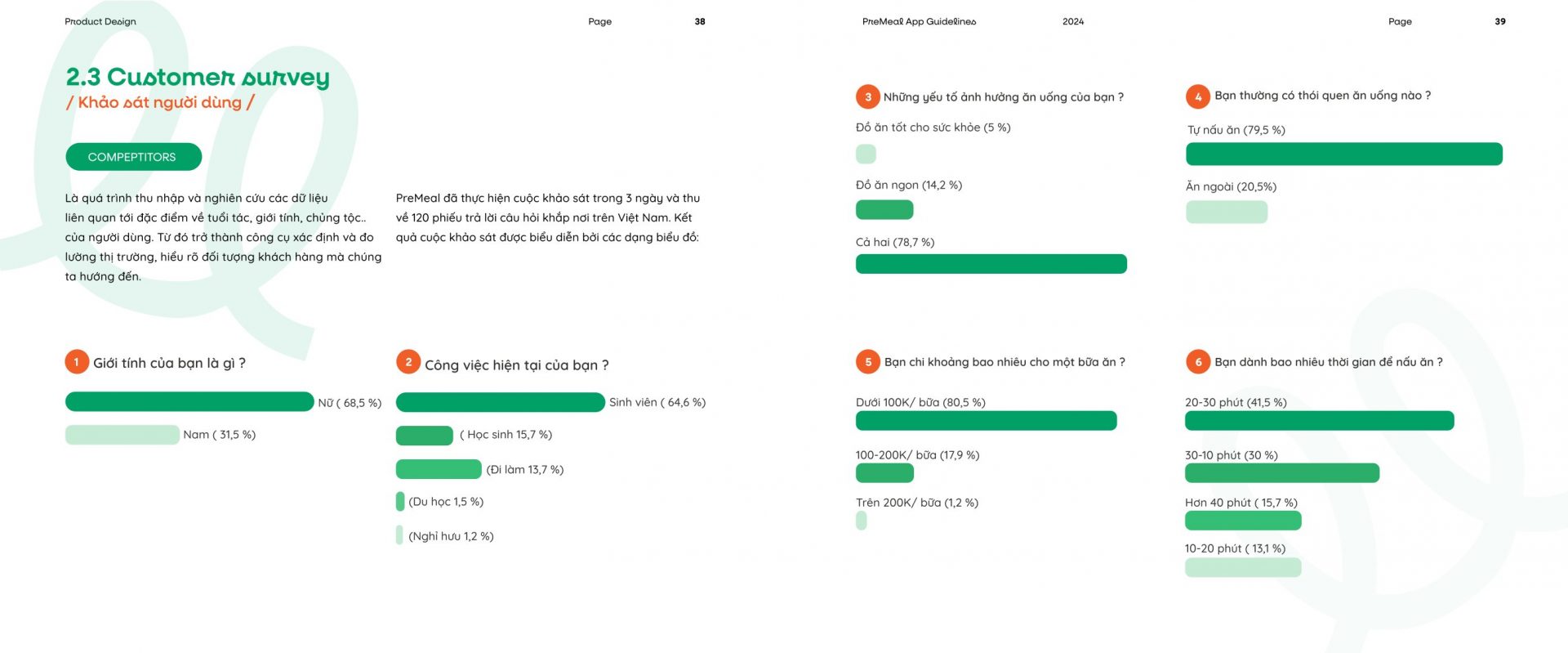Click the label Sinh viên ( 64,6 %)
Viewport: 1568px width, 653px height.
point(657,402)
